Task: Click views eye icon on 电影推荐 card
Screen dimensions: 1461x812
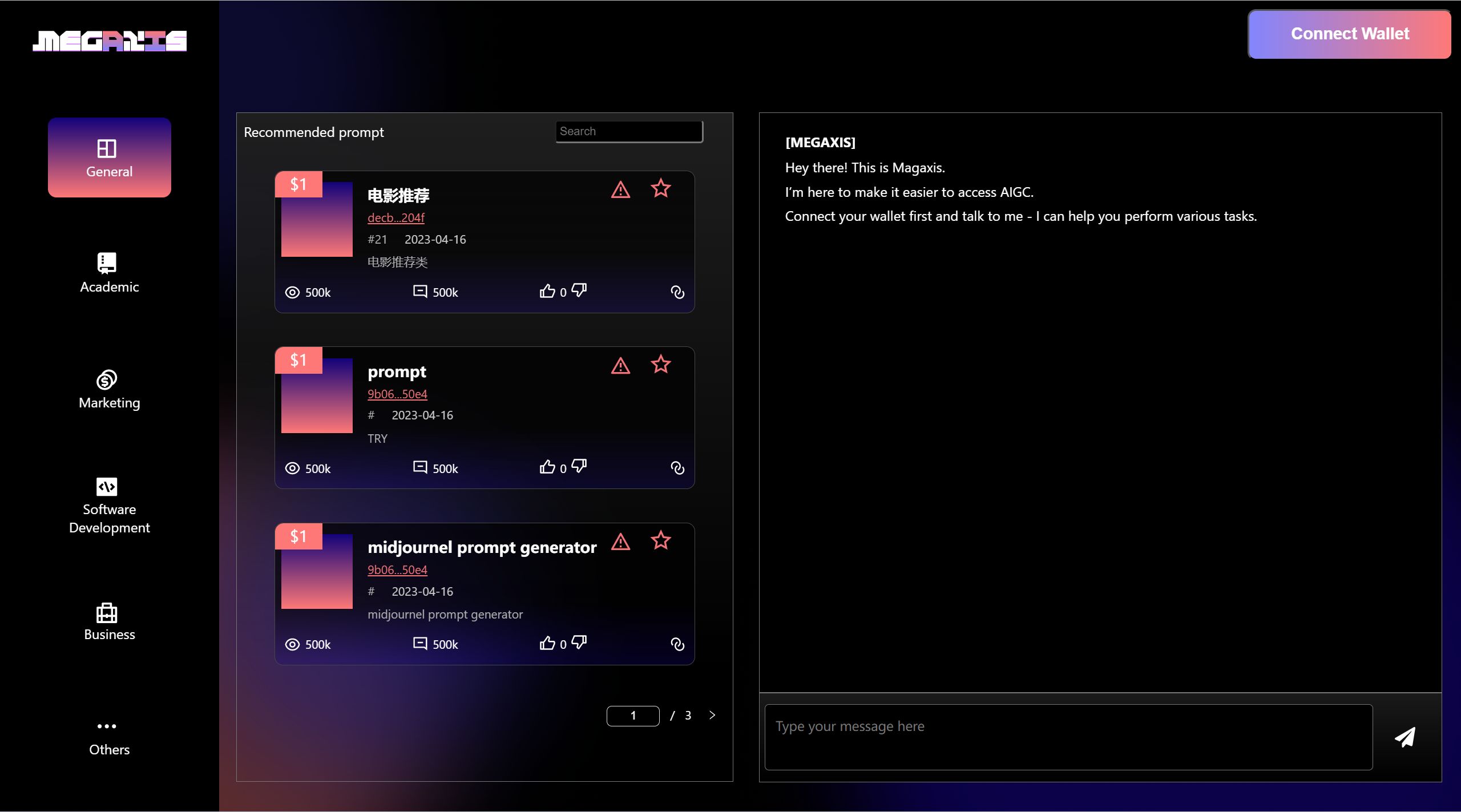Action: pos(292,292)
